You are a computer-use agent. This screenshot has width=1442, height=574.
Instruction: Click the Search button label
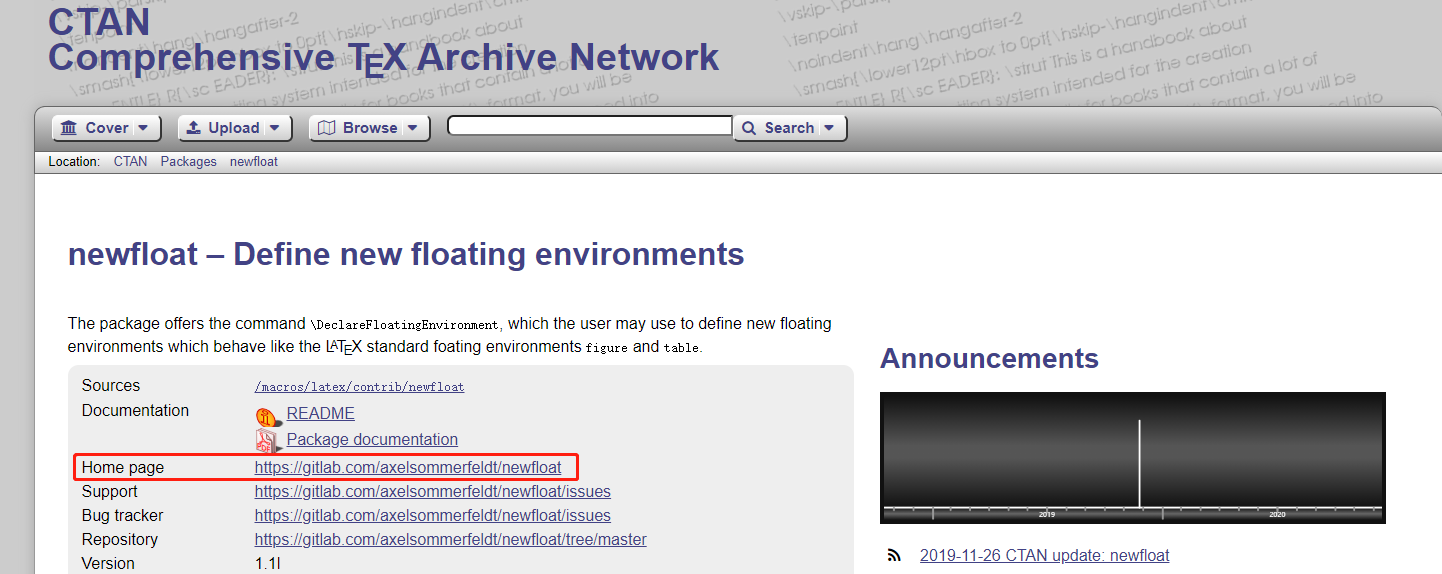[789, 128]
